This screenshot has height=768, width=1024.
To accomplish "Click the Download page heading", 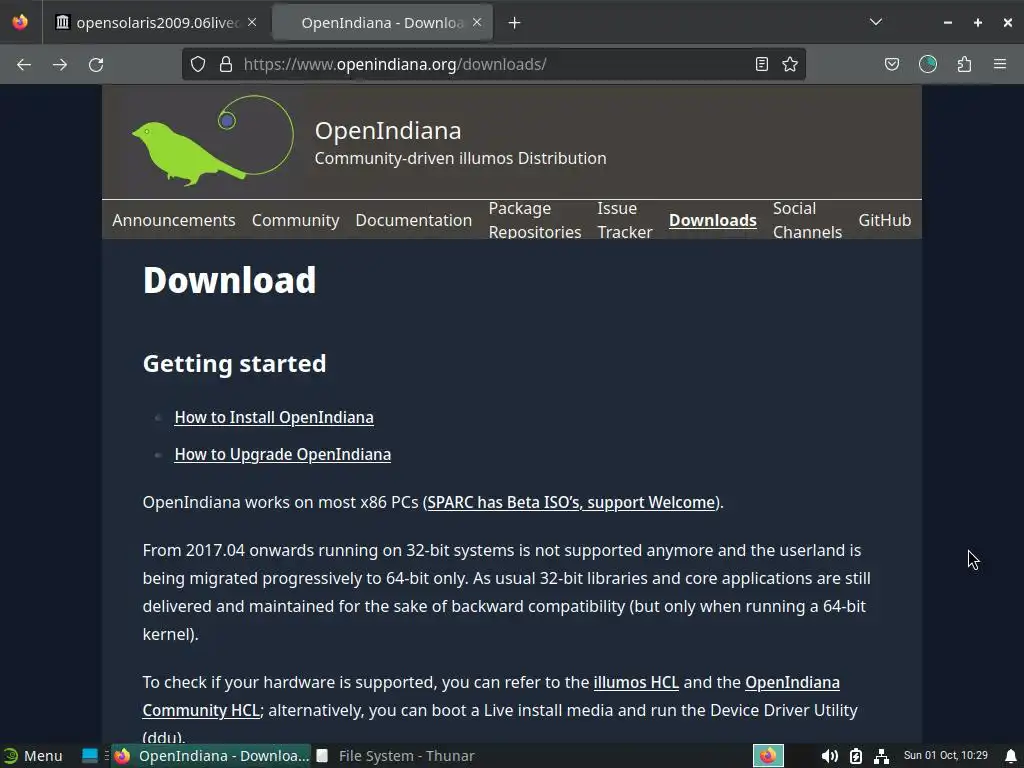I will pyautogui.click(x=229, y=280).
